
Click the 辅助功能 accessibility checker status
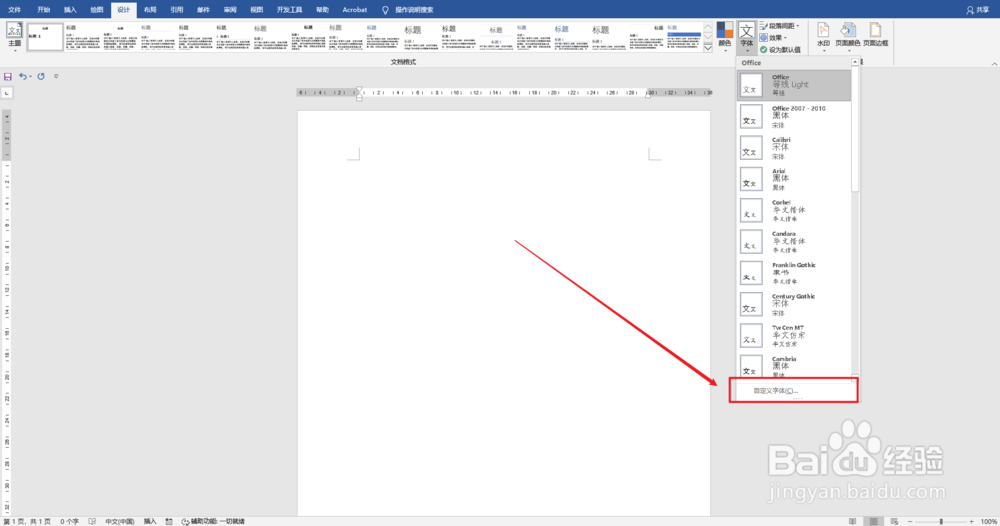pyautogui.click(x=213, y=521)
